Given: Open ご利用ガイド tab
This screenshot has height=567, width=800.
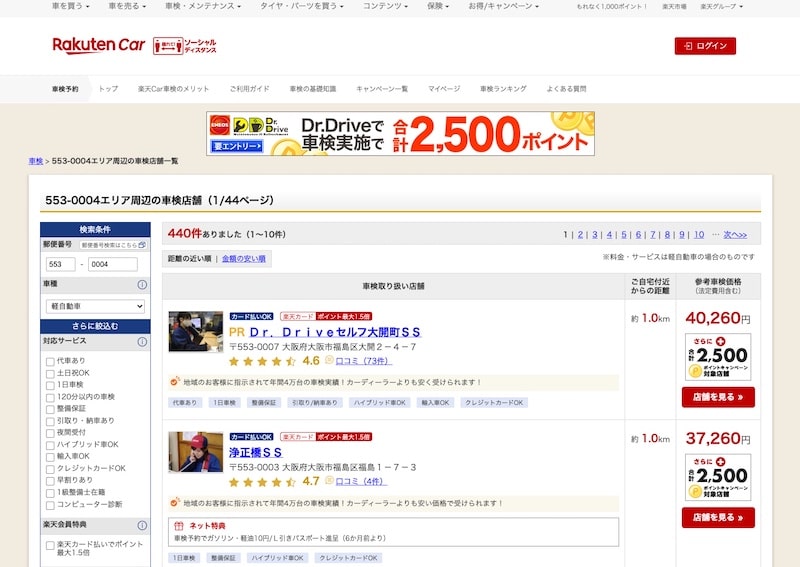Looking at the screenshot, I should point(249,89).
